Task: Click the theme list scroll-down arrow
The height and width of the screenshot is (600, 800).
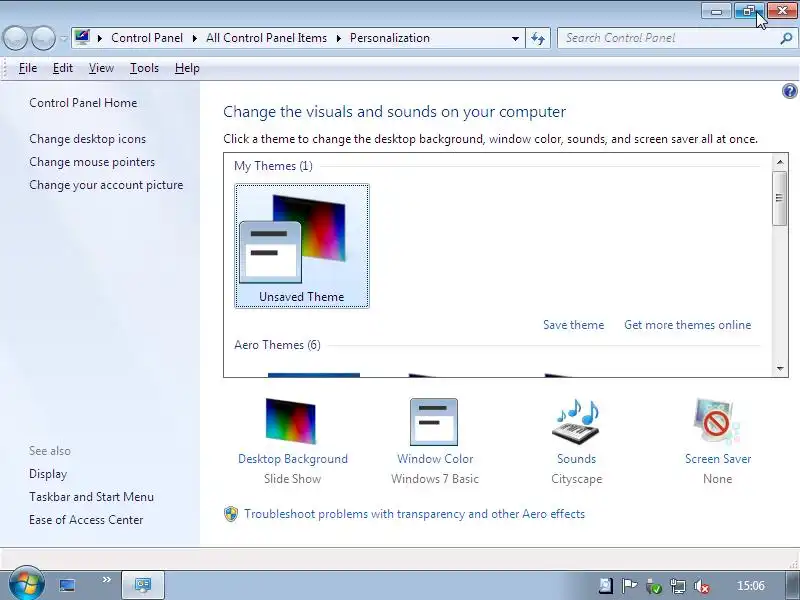Action: (x=780, y=368)
